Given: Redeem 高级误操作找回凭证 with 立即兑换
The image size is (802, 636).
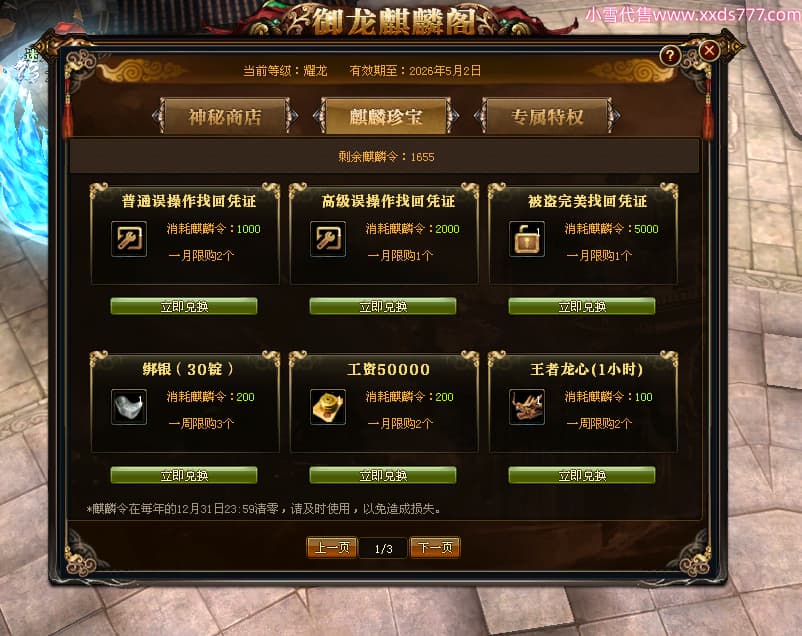Looking at the screenshot, I should coord(383,306).
